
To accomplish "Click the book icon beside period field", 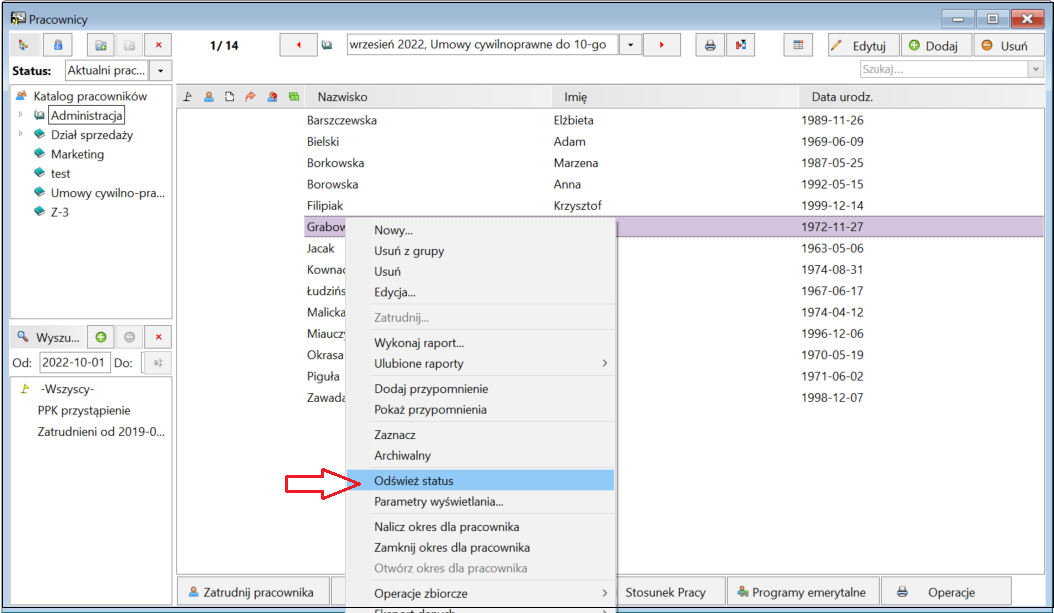I will coord(327,45).
